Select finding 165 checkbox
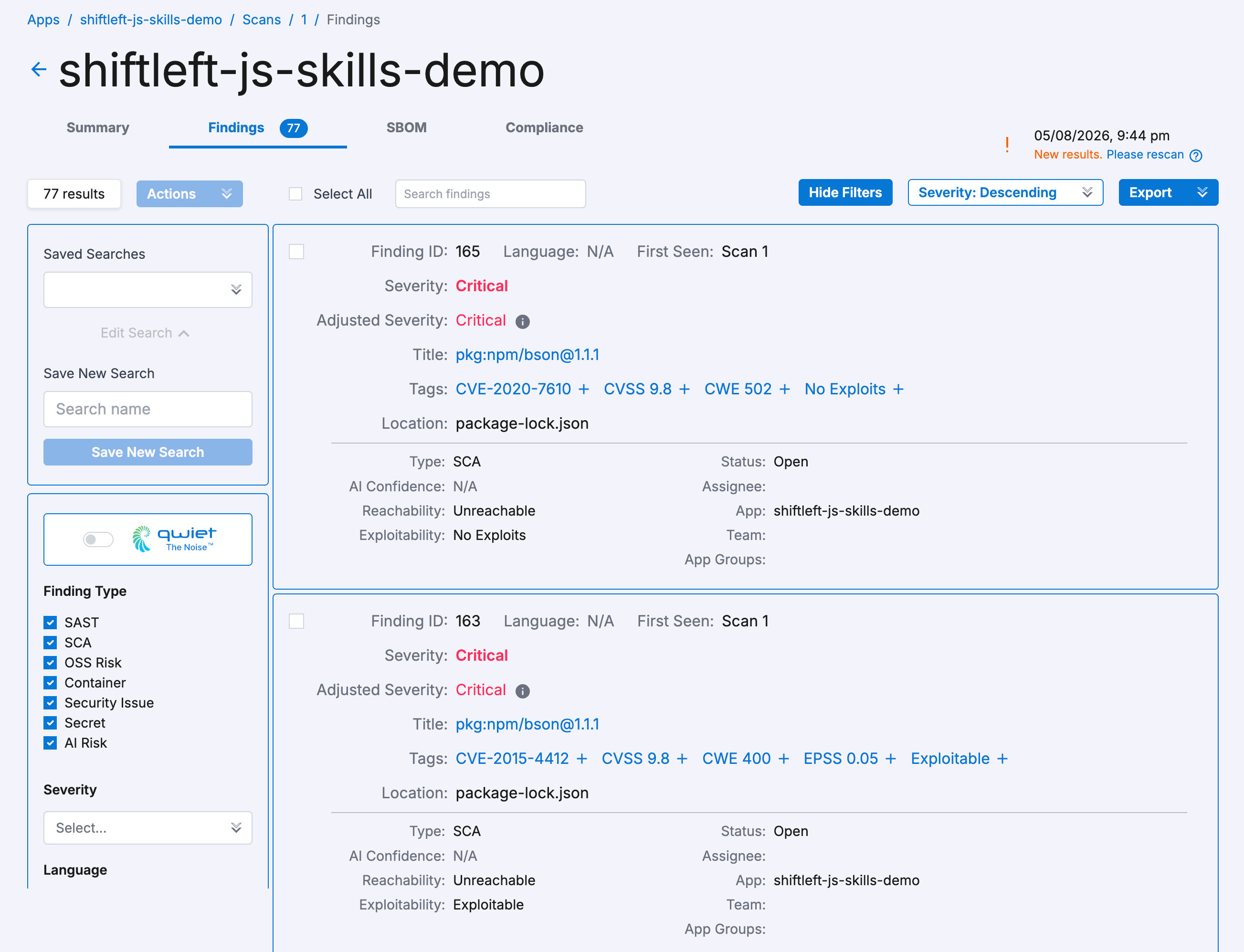This screenshot has height=952, width=1244. click(x=296, y=252)
